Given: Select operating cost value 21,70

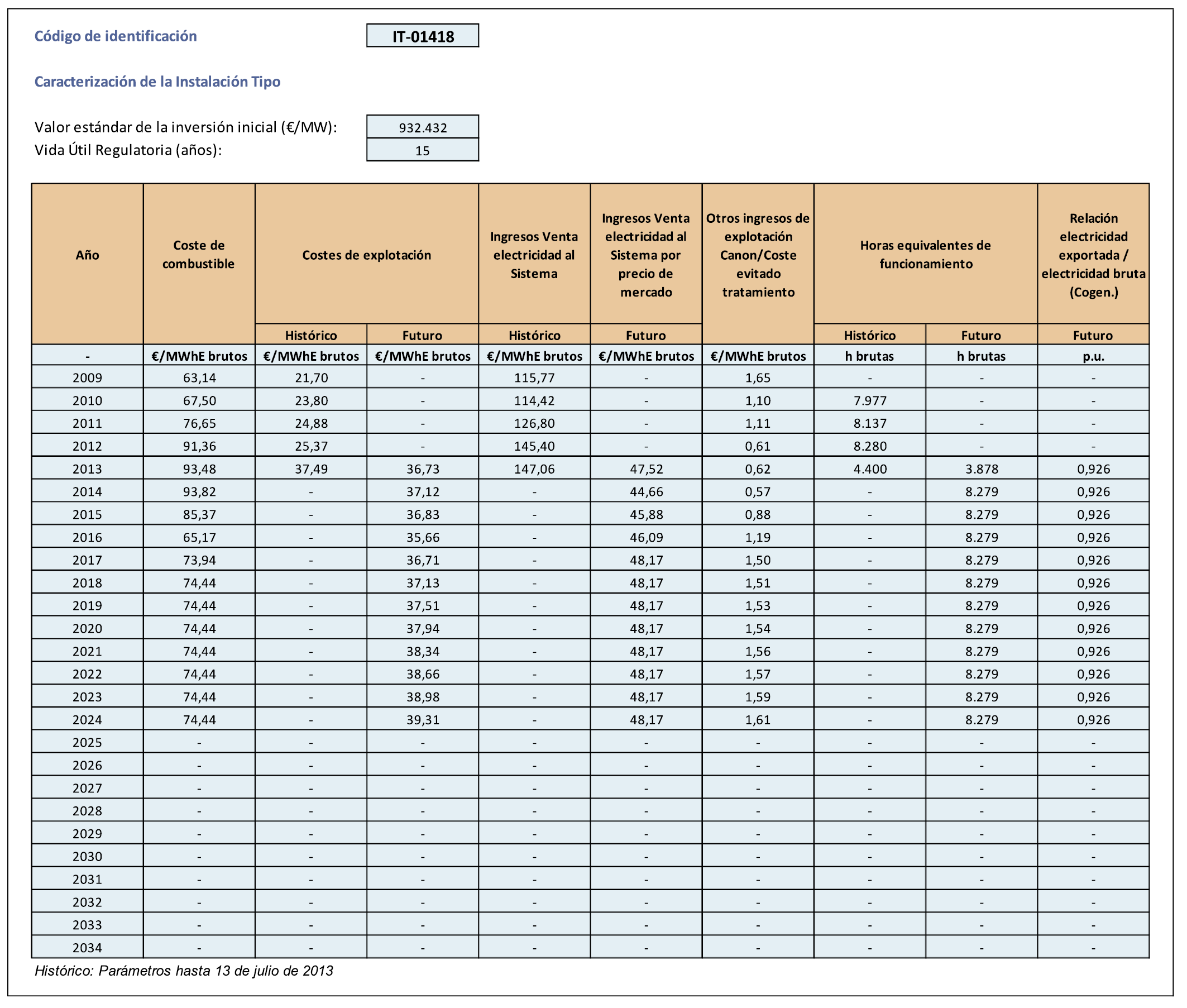Looking at the screenshot, I should tap(311, 378).
